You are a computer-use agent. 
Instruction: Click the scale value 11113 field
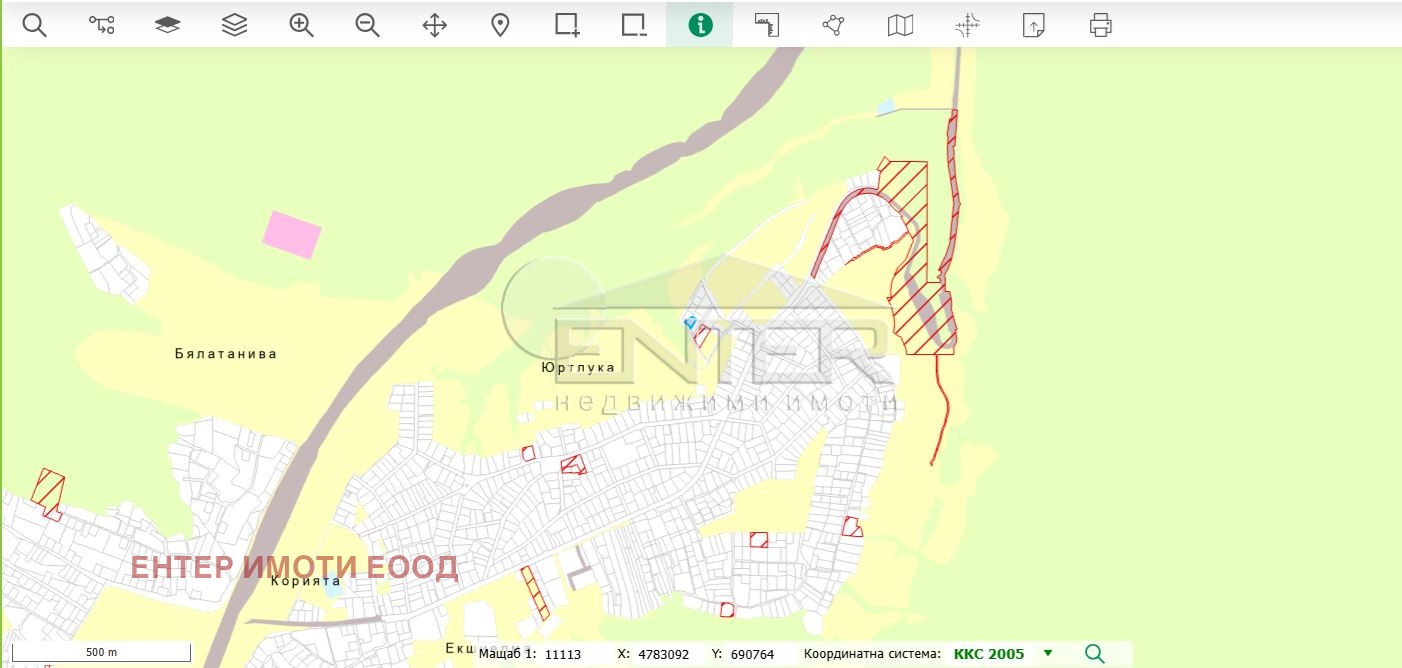[x=563, y=654]
